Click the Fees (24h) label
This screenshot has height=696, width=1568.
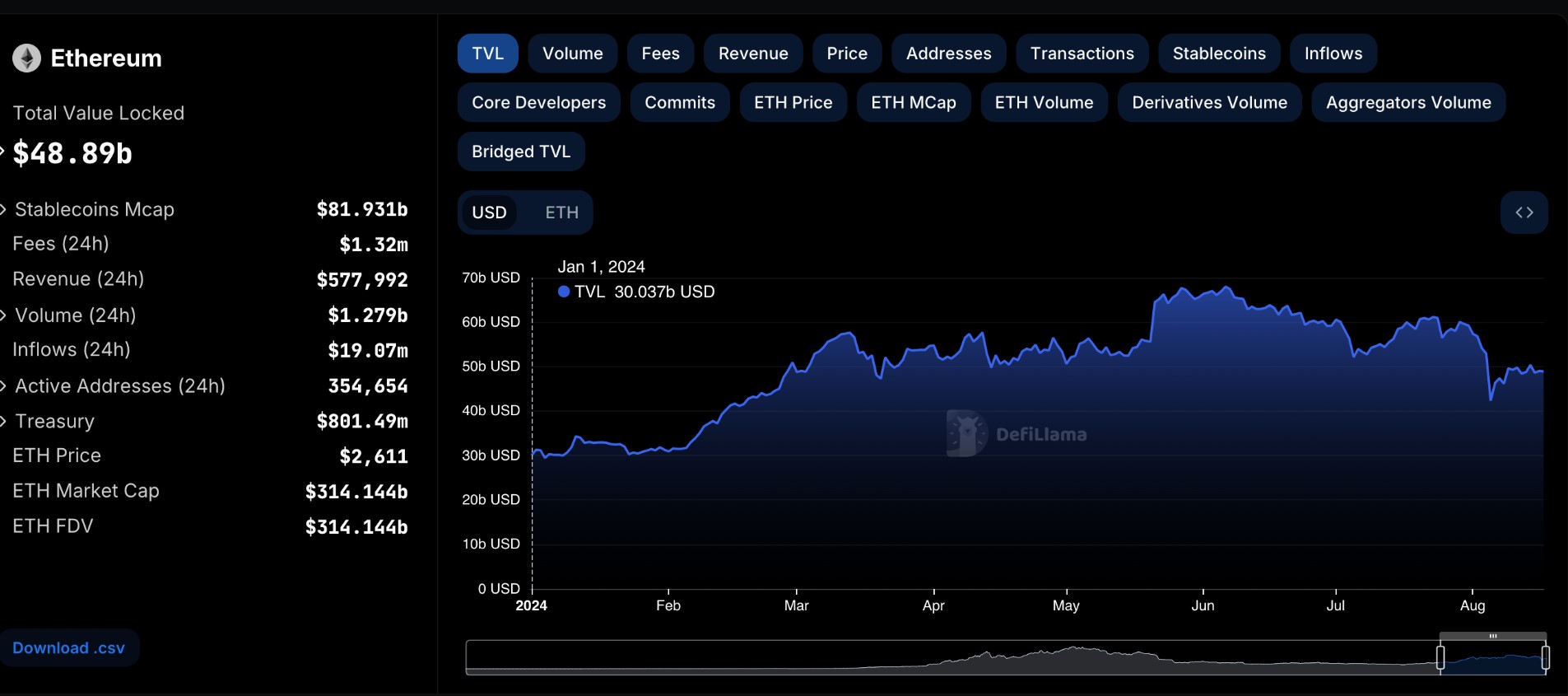click(61, 244)
